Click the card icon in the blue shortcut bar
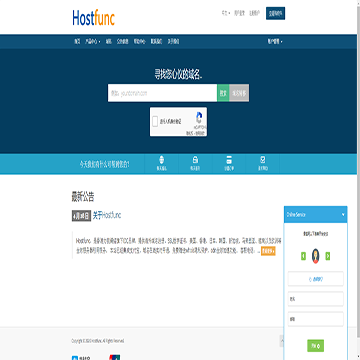This screenshot has height=360, width=360. 229,159
